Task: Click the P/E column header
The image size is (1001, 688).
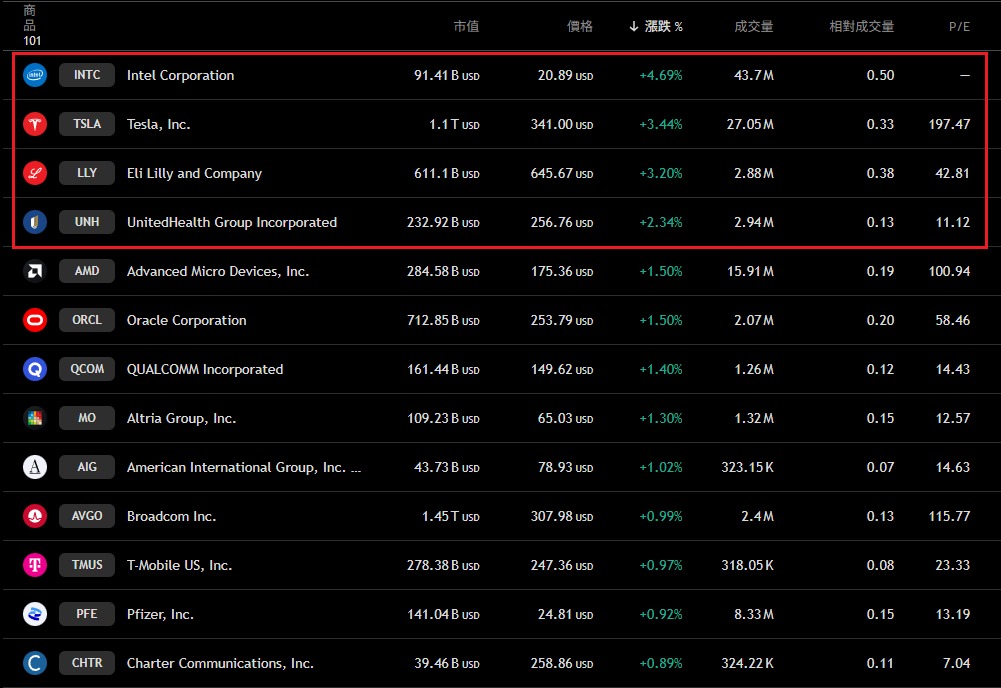Action: point(959,26)
